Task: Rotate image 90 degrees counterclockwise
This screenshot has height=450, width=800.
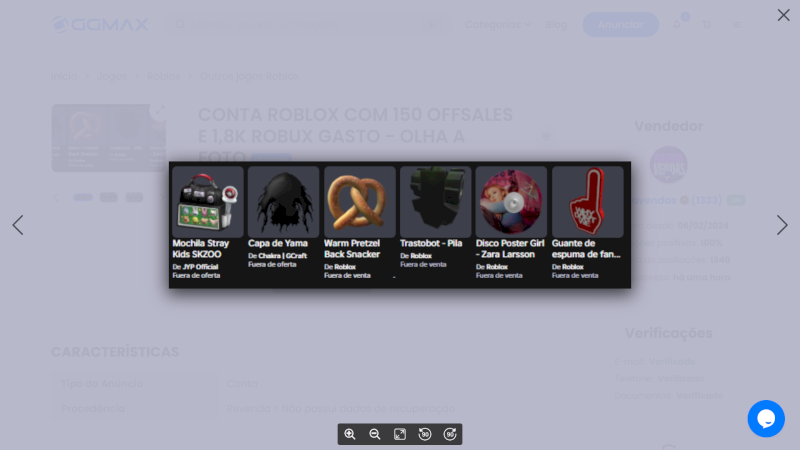Action: pyautogui.click(x=425, y=434)
